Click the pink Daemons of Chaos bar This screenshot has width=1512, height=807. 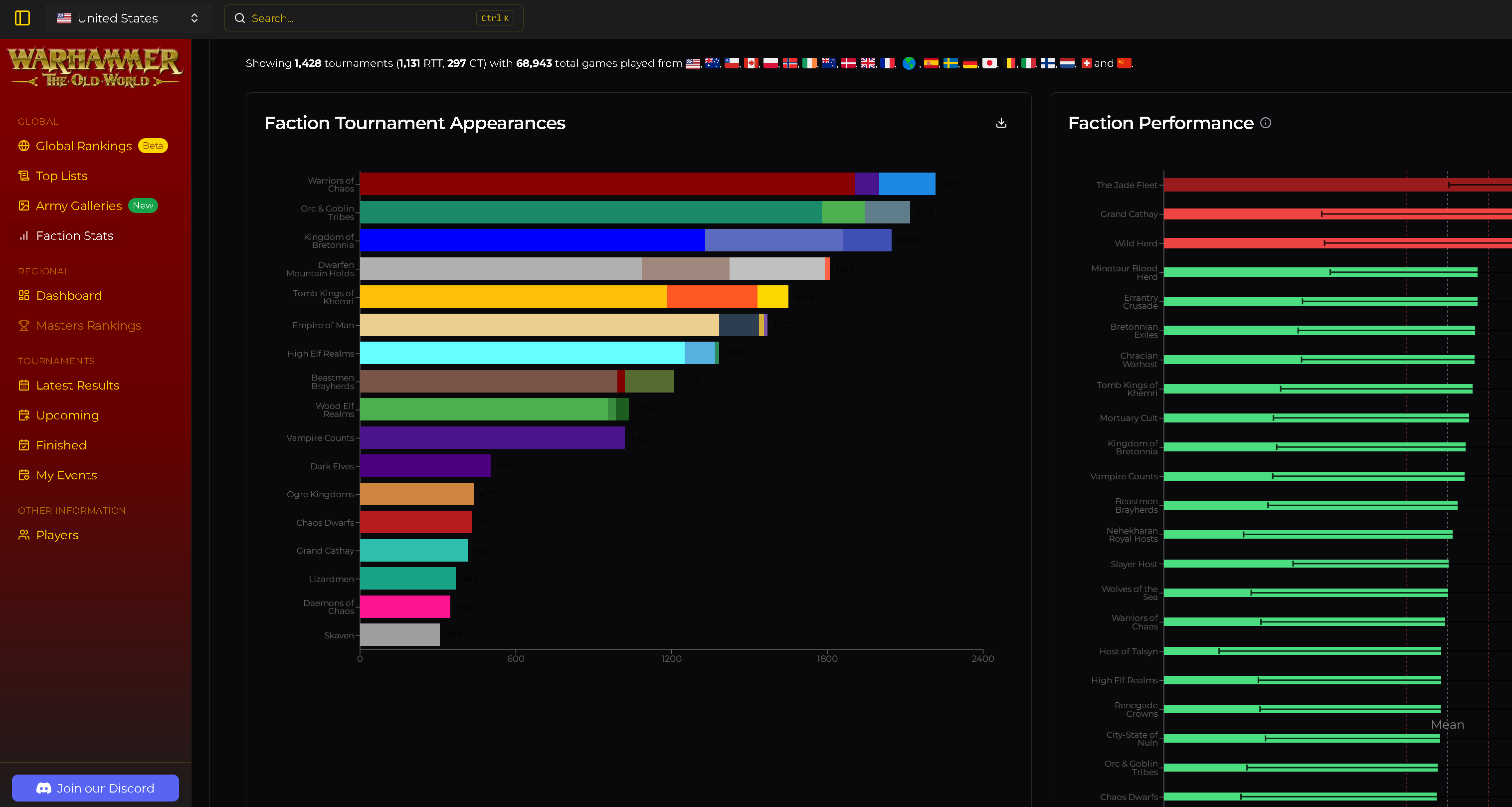(x=404, y=606)
